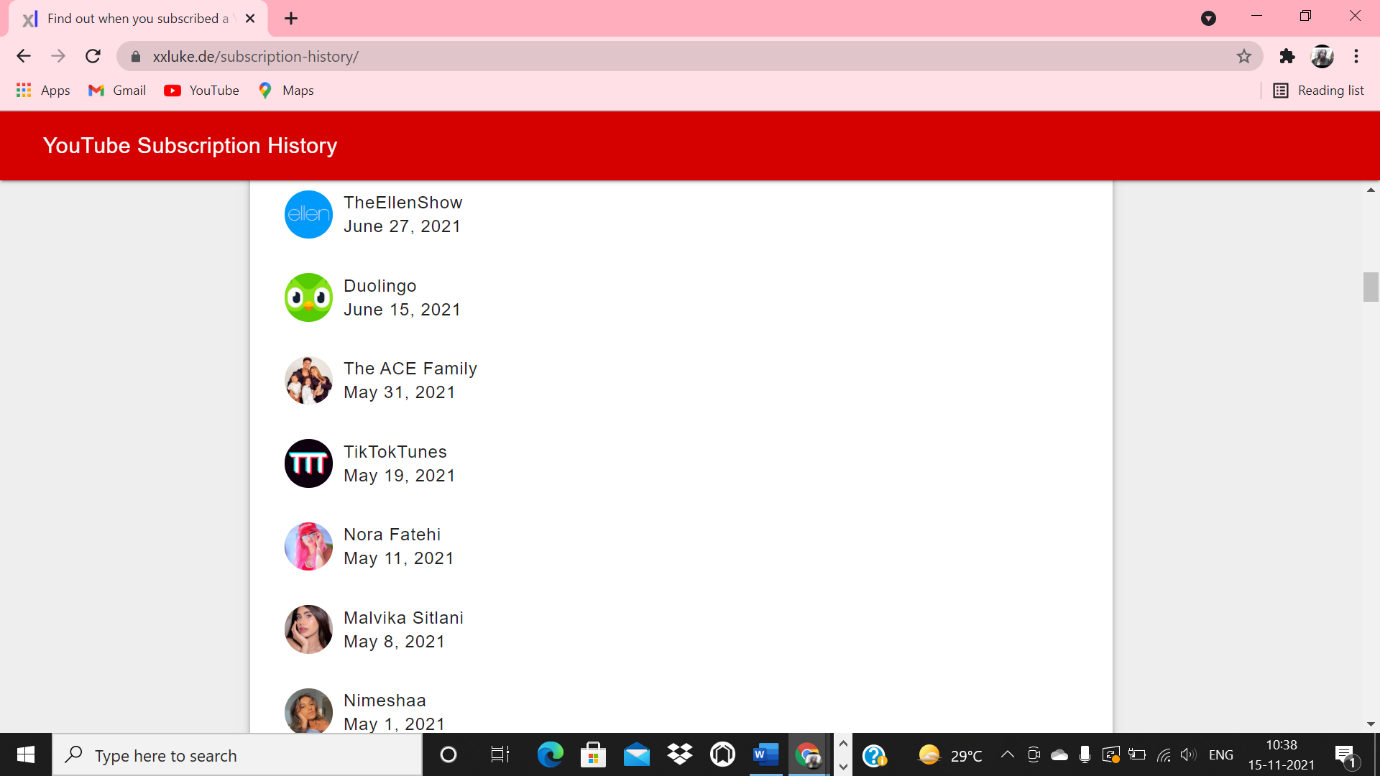Open Maps bookmark

click(286, 90)
